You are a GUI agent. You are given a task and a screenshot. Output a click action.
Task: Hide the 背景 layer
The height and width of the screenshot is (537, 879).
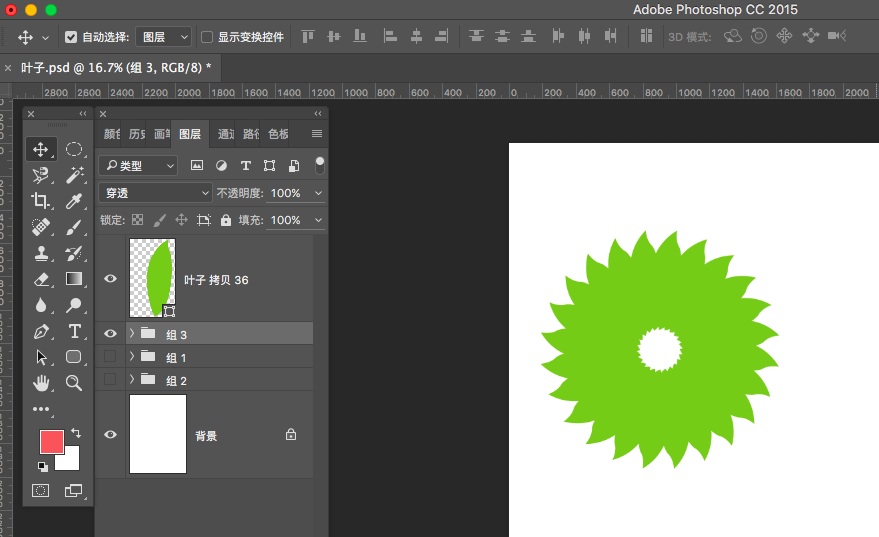pyautogui.click(x=110, y=434)
